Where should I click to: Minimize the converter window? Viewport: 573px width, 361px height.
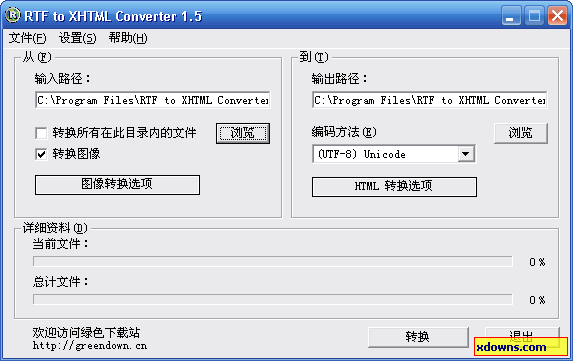tap(511, 15)
